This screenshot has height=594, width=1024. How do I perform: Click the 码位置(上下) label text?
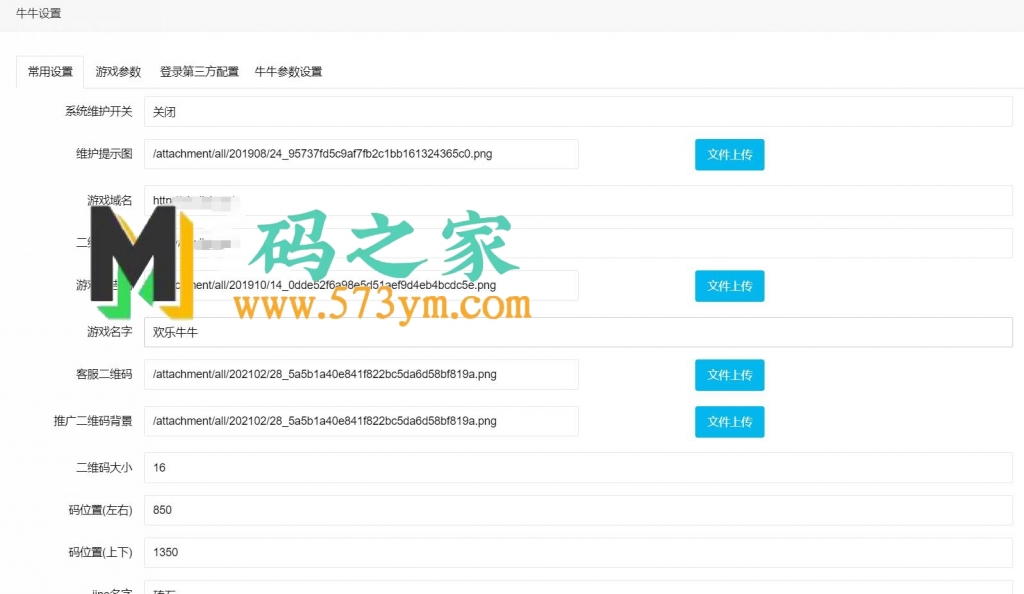[x=101, y=552]
